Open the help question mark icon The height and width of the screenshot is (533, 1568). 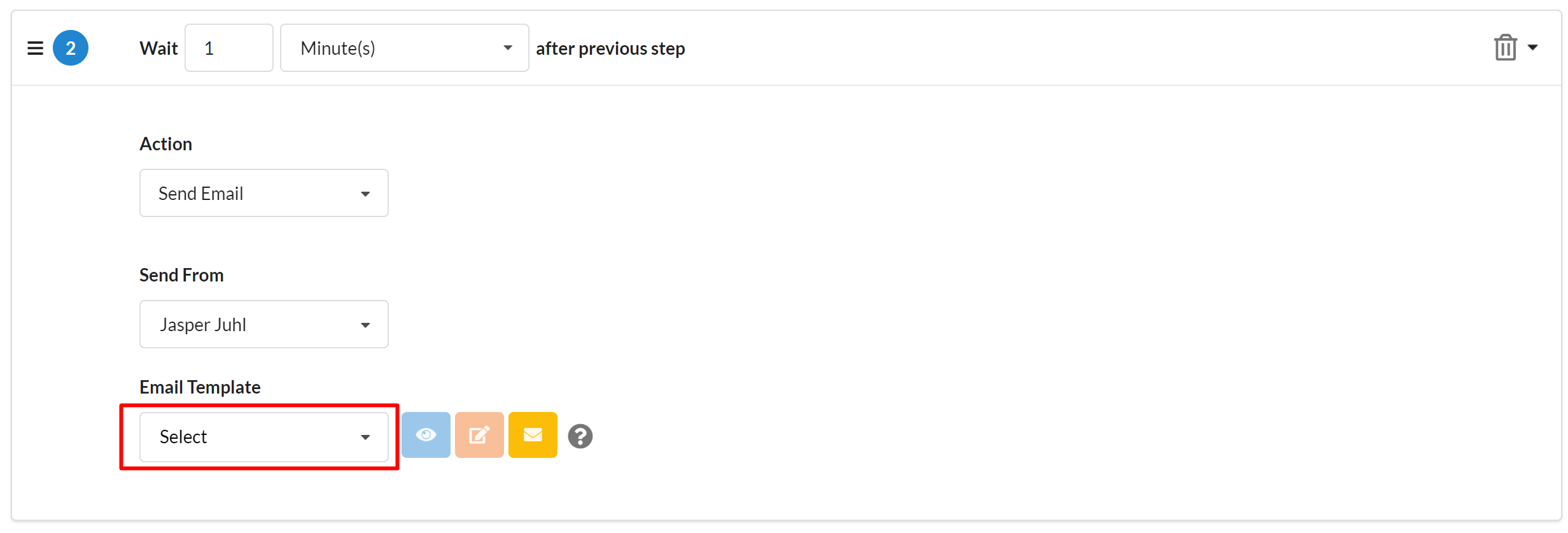coord(580,436)
